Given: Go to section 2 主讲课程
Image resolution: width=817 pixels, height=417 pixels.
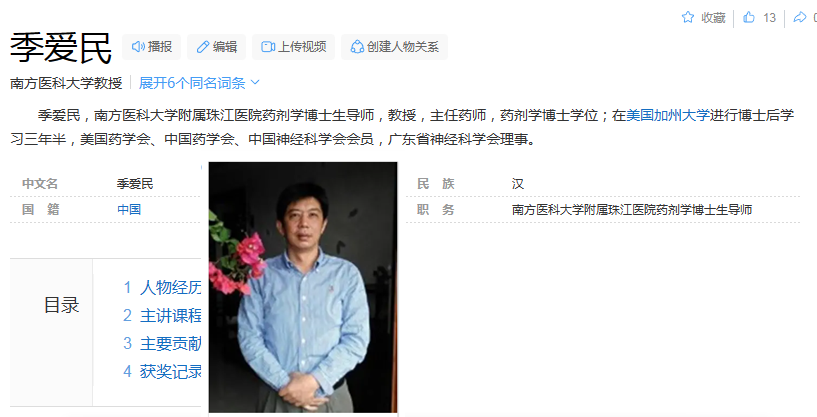Looking at the screenshot, I should pos(162,315).
